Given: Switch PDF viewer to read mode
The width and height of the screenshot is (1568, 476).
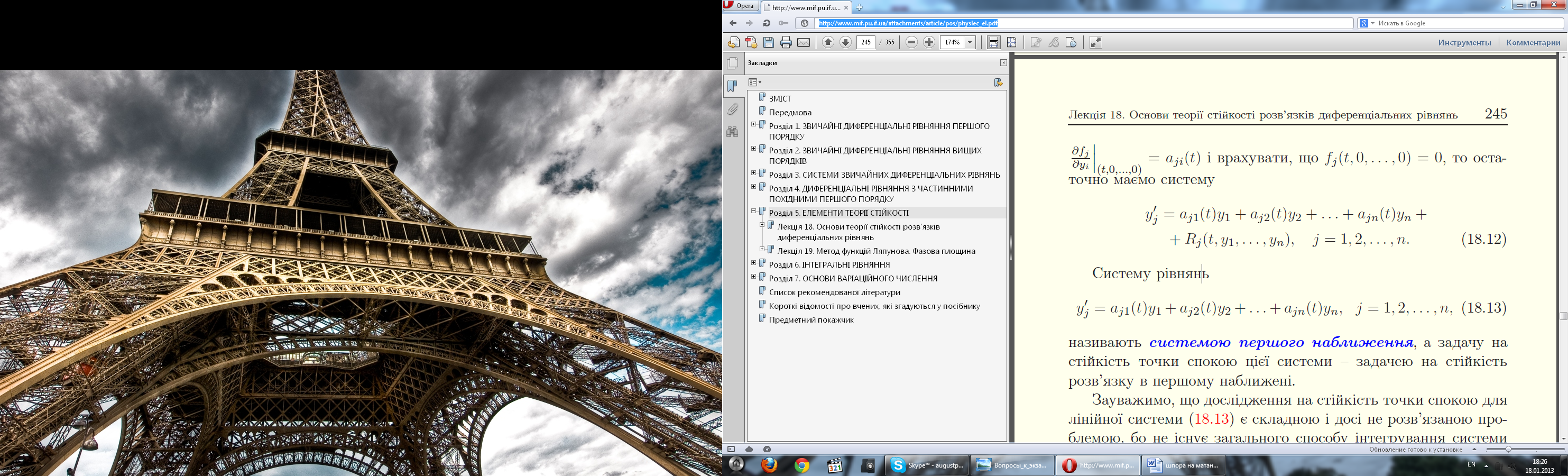Looking at the screenshot, I should click(x=1096, y=42).
